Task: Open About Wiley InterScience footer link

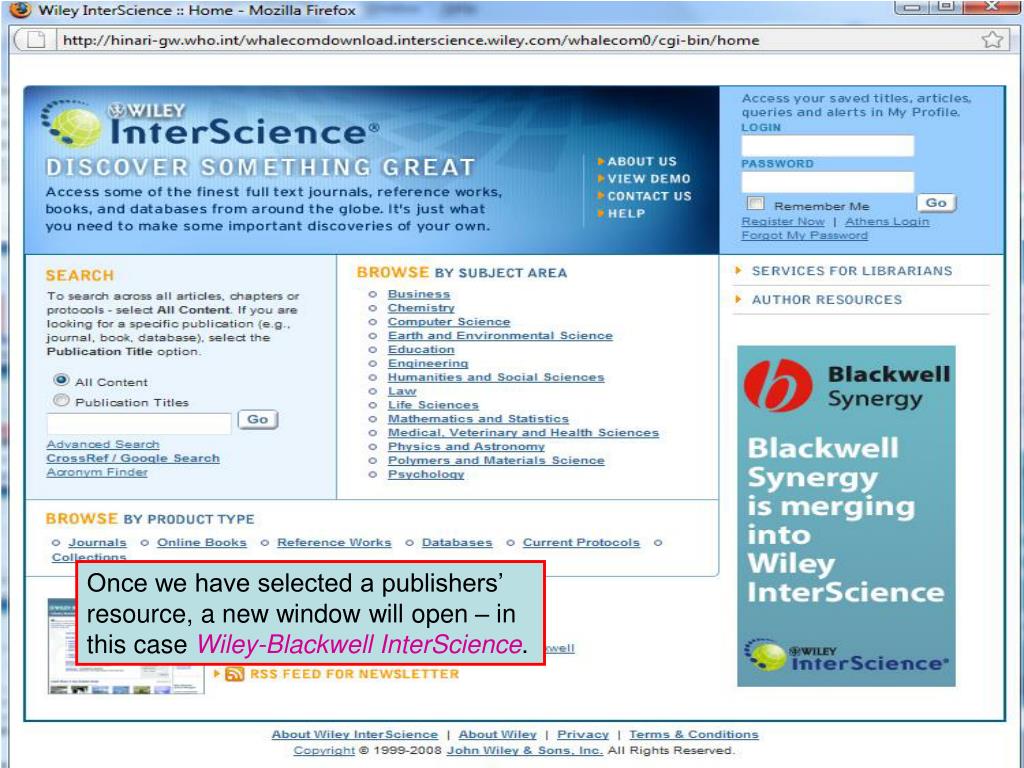Action: point(355,735)
